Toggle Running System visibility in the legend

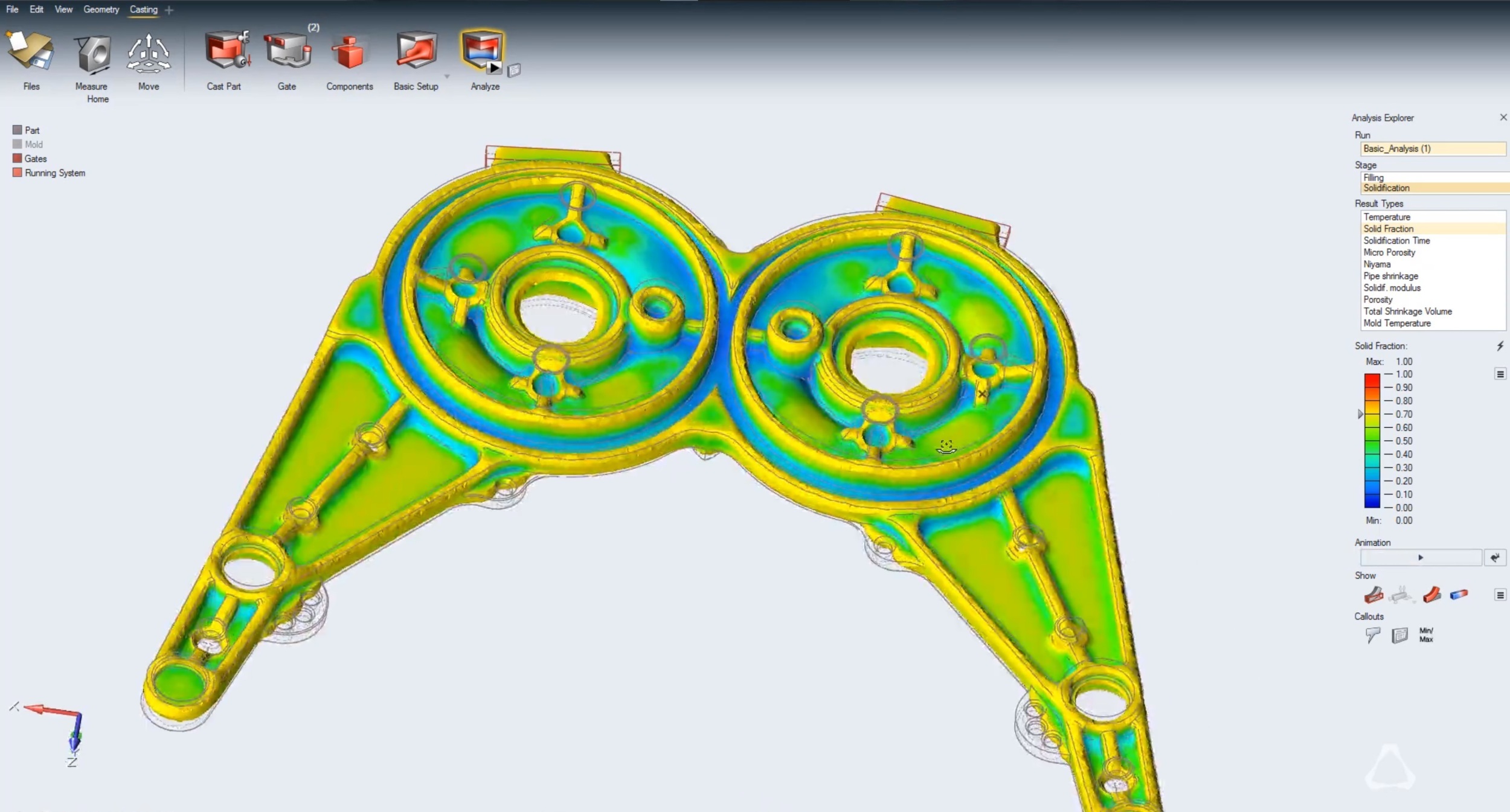coord(49,173)
